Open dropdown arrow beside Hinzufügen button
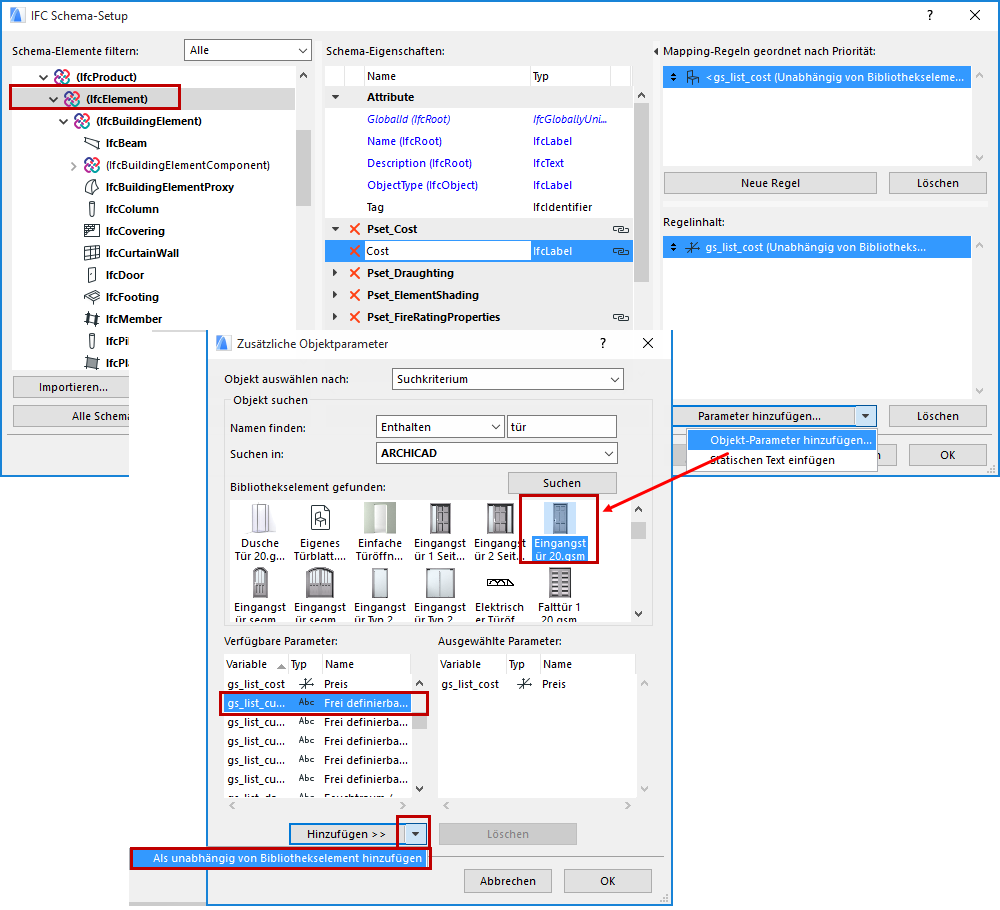1000x910 pixels. click(415, 834)
